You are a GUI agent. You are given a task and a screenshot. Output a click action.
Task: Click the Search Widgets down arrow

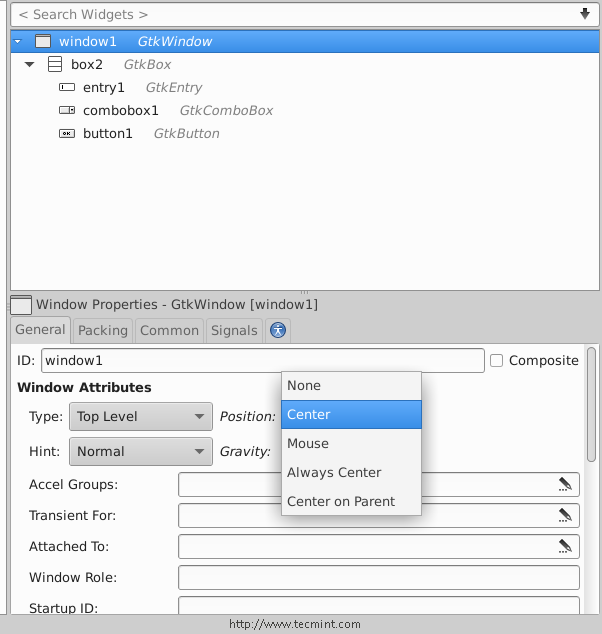(x=585, y=14)
